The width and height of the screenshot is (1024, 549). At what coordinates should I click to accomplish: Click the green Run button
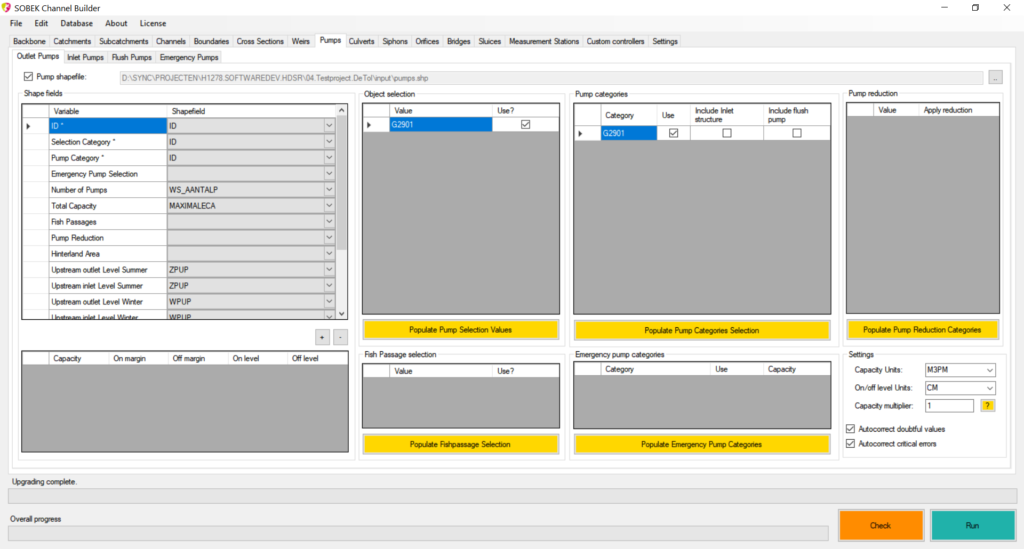pyautogui.click(x=972, y=525)
